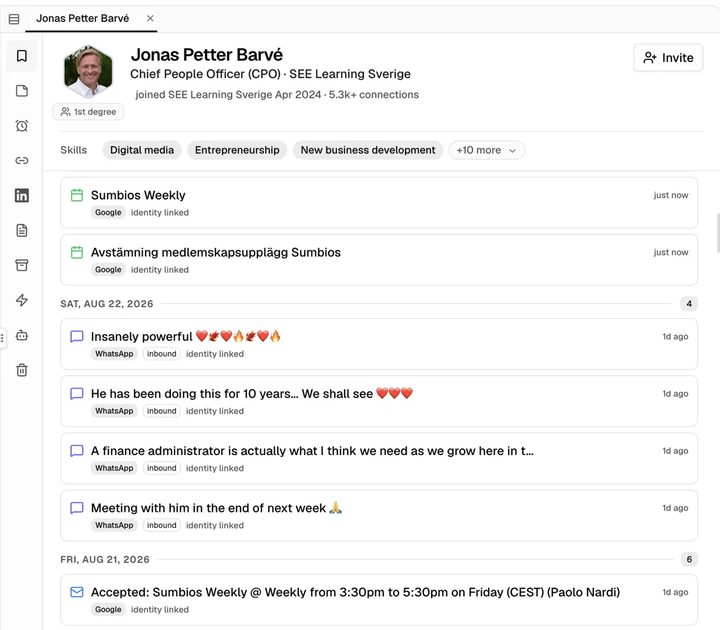Open the robot bot icon in sidebar
720x630 pixels.
(x=22, y=335)
